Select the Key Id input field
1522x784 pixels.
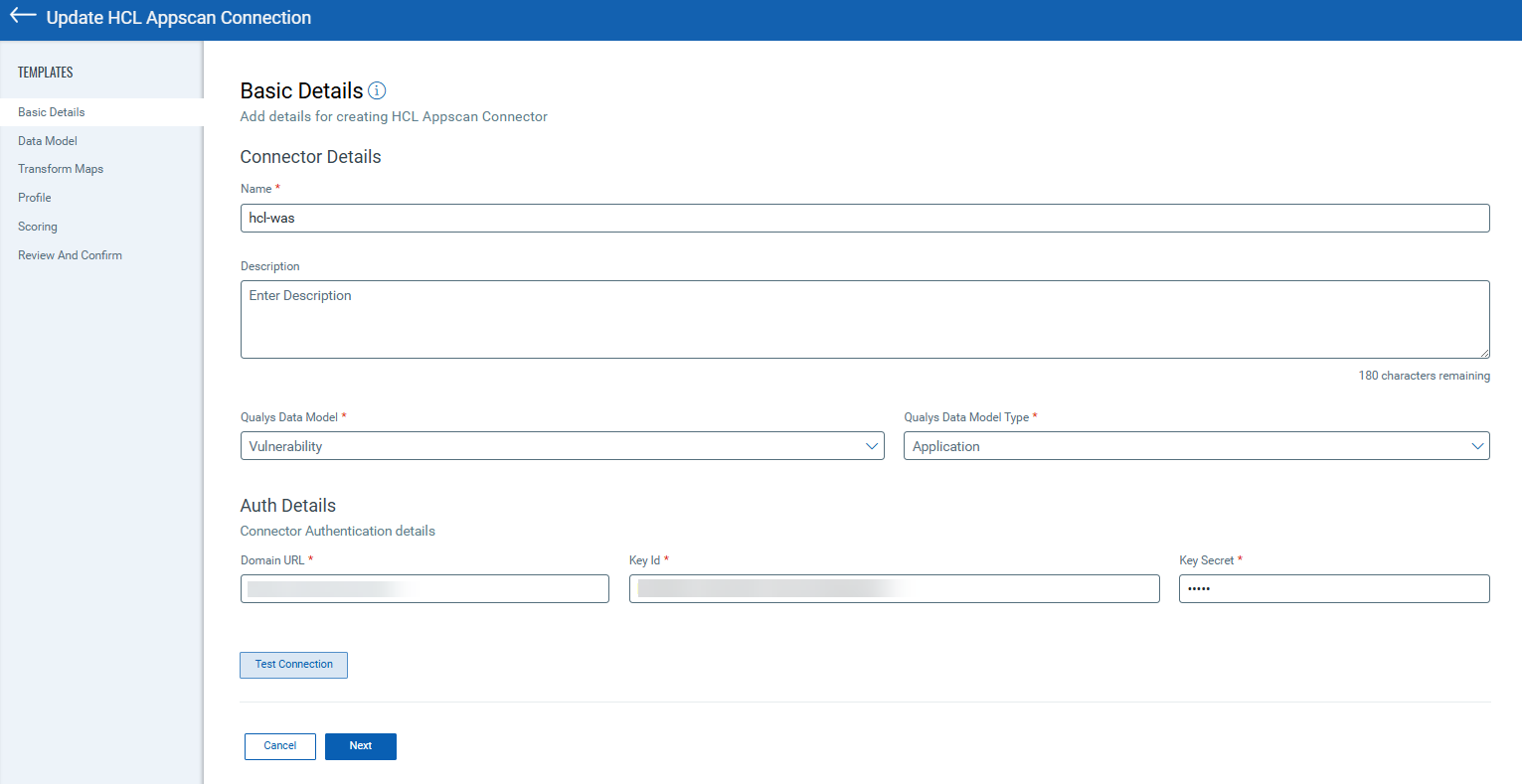[x=894, y=589]
